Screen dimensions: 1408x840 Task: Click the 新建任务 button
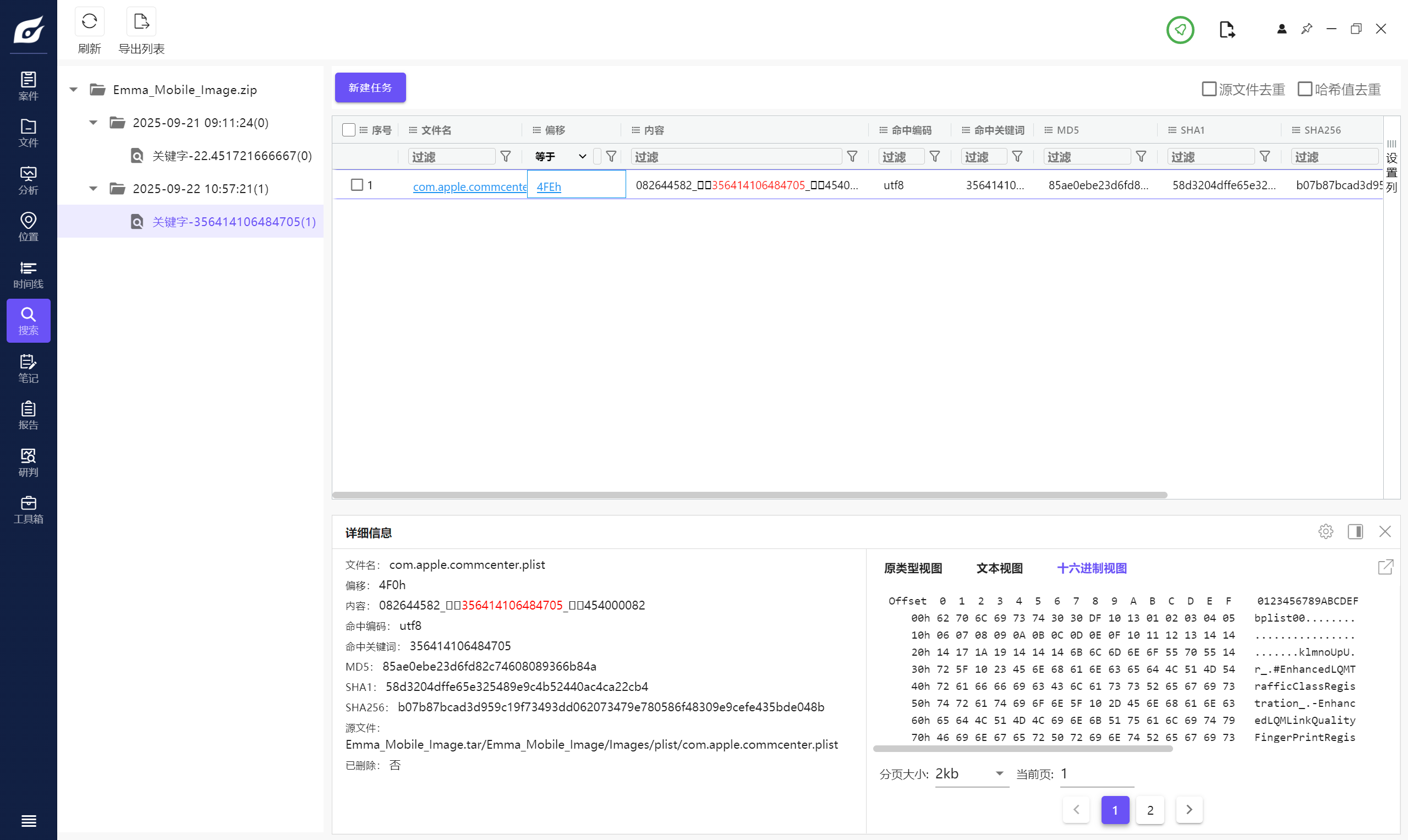pyautogui.click(x=370, y=87)
